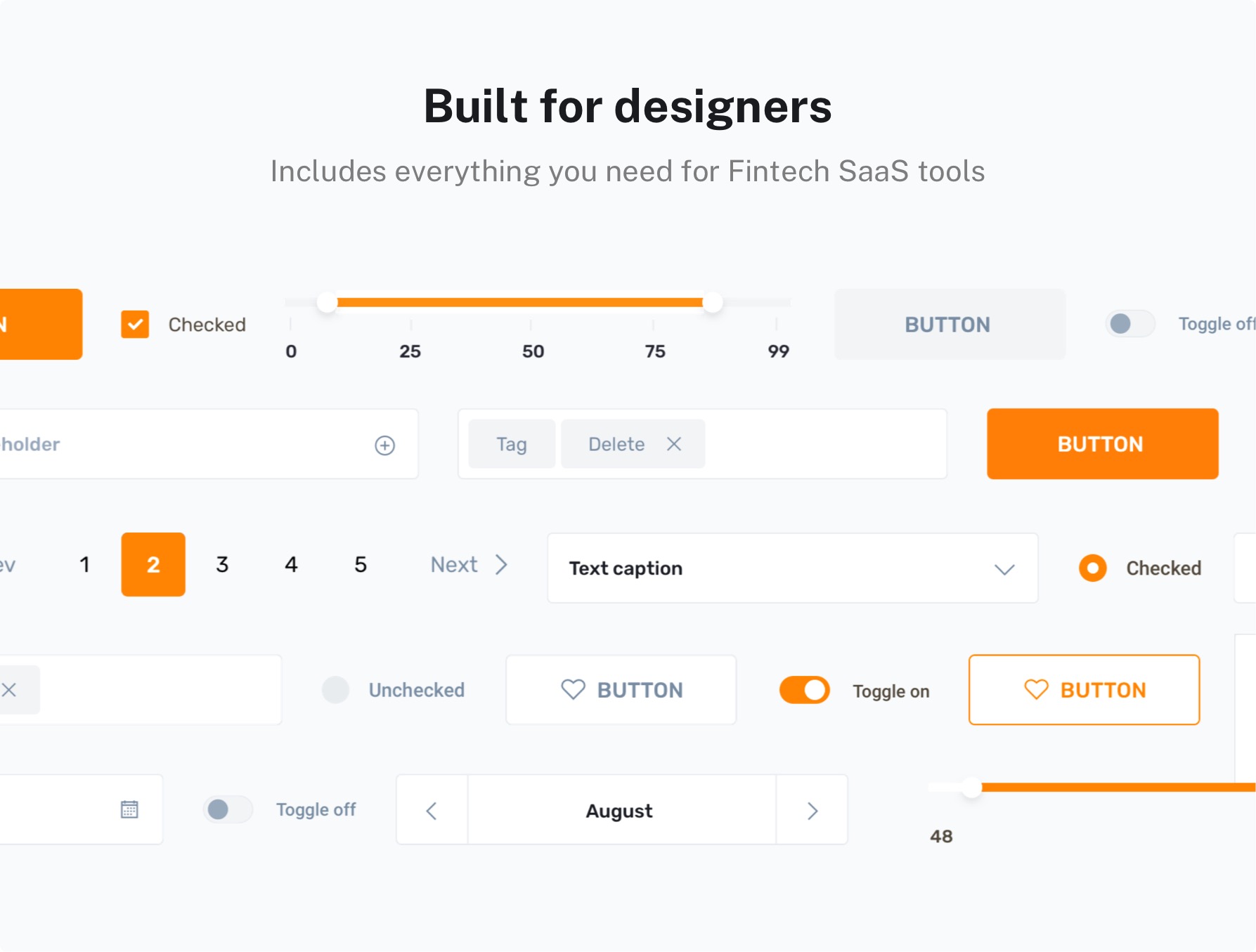Screen dimensions: 1256x952
Task: Open the Text caption dropdown
Action: (773, 568)
